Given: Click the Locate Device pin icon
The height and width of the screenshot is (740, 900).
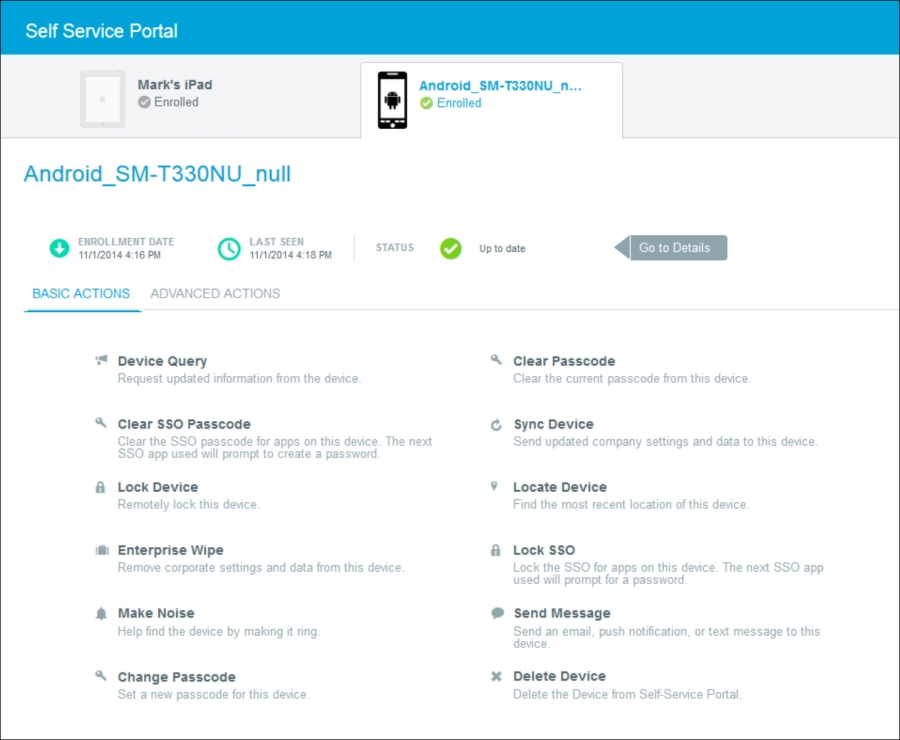Looking at the screenshot, I should click(494, 486).
